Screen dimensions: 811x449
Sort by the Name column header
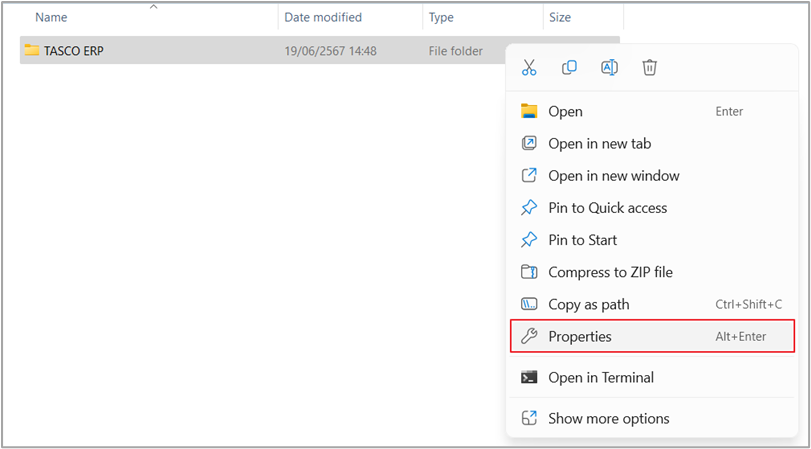pyautogui.click(x=51, y=18)
